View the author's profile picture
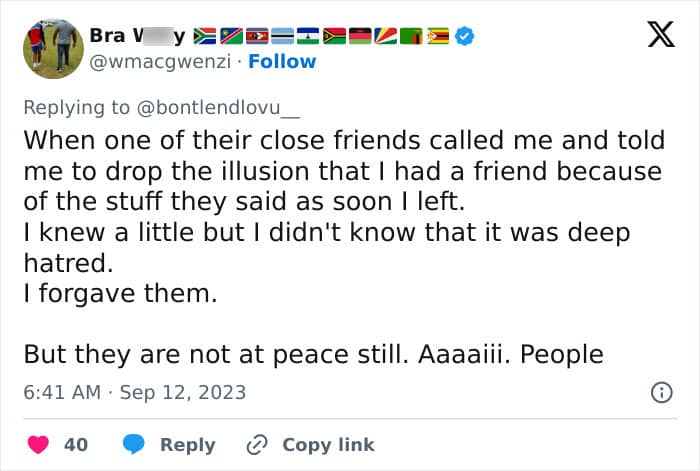 click(53, 49)
